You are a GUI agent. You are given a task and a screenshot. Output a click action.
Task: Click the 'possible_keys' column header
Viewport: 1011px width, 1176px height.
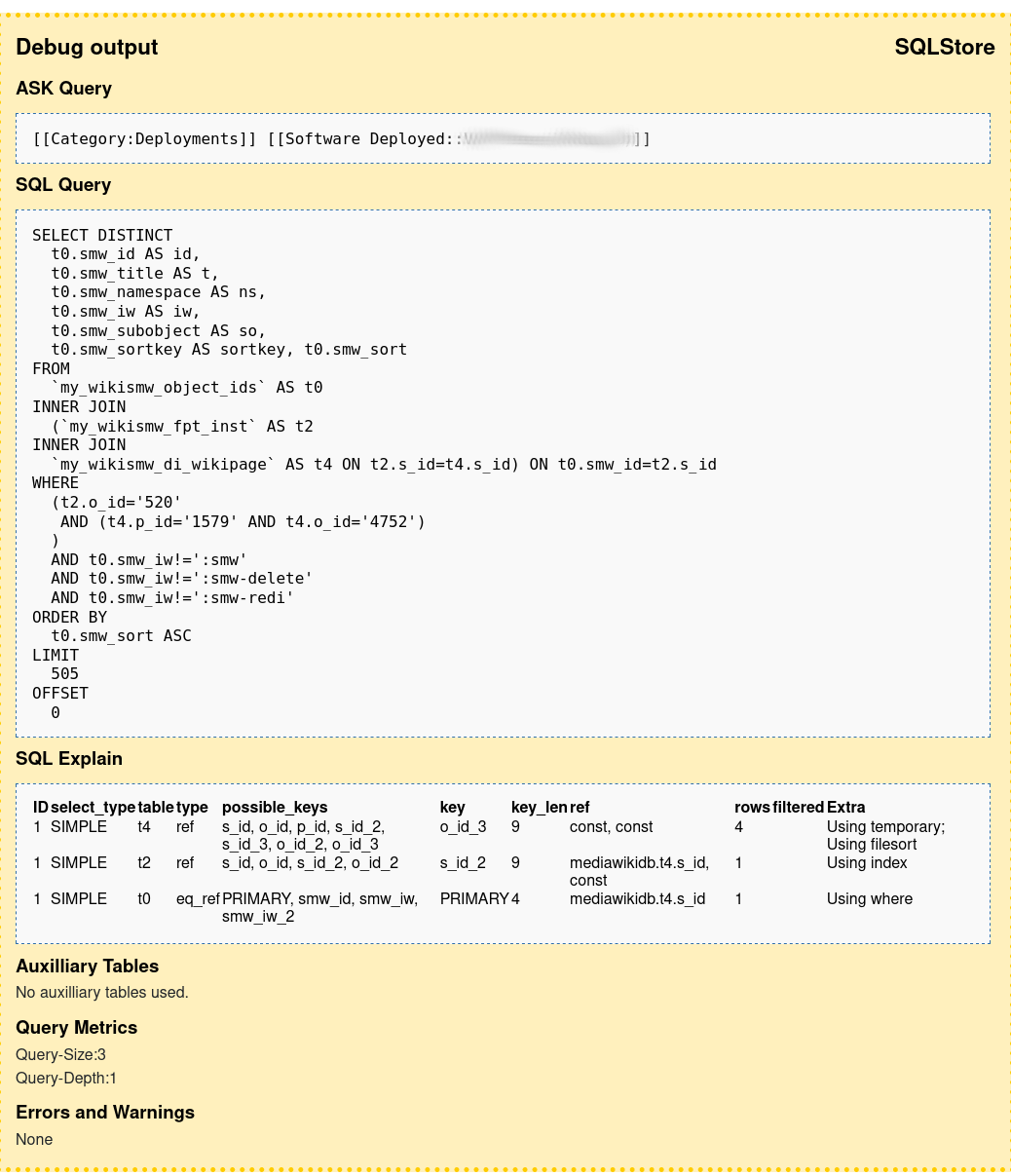275,808
